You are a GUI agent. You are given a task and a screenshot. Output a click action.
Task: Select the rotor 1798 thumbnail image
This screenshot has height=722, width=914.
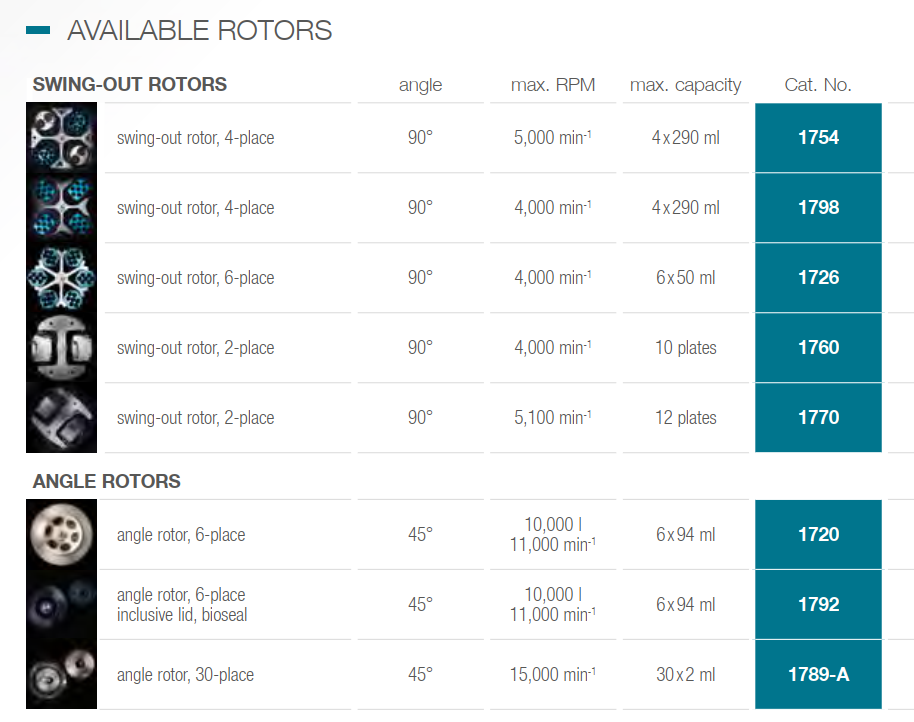[61, 208]
